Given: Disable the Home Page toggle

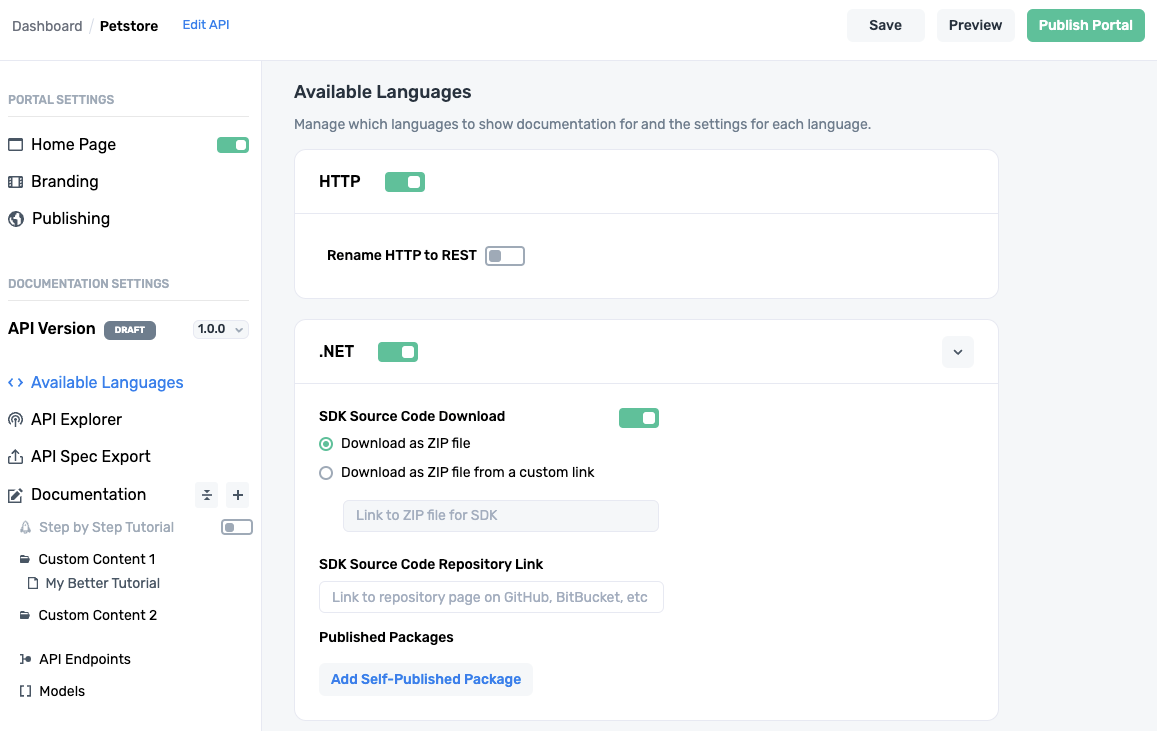Looking at the screenshot, I should pyautogui.click(x=233, y=145).
